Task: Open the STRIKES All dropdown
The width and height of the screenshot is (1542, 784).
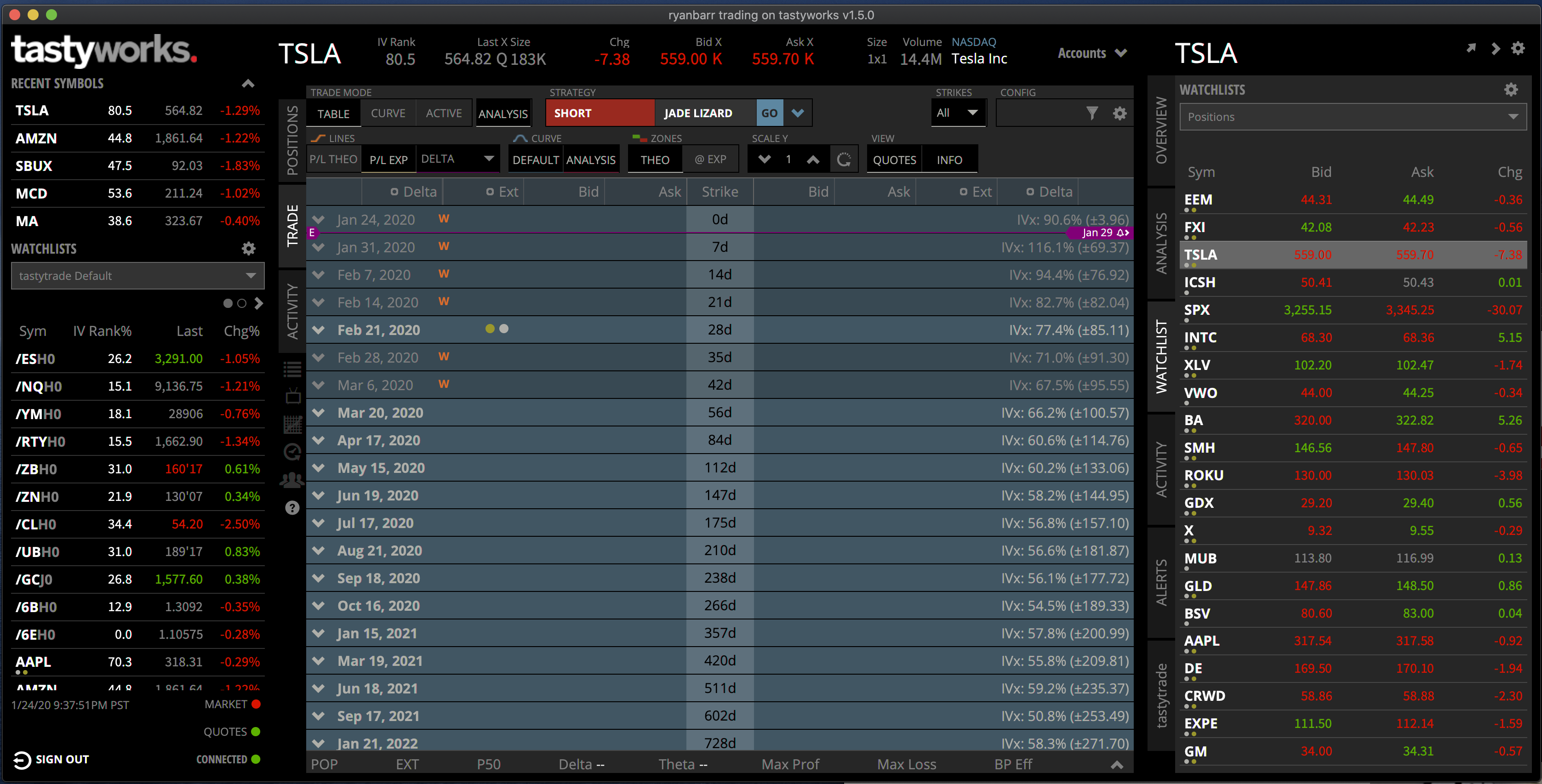Action: pos(958,113)
